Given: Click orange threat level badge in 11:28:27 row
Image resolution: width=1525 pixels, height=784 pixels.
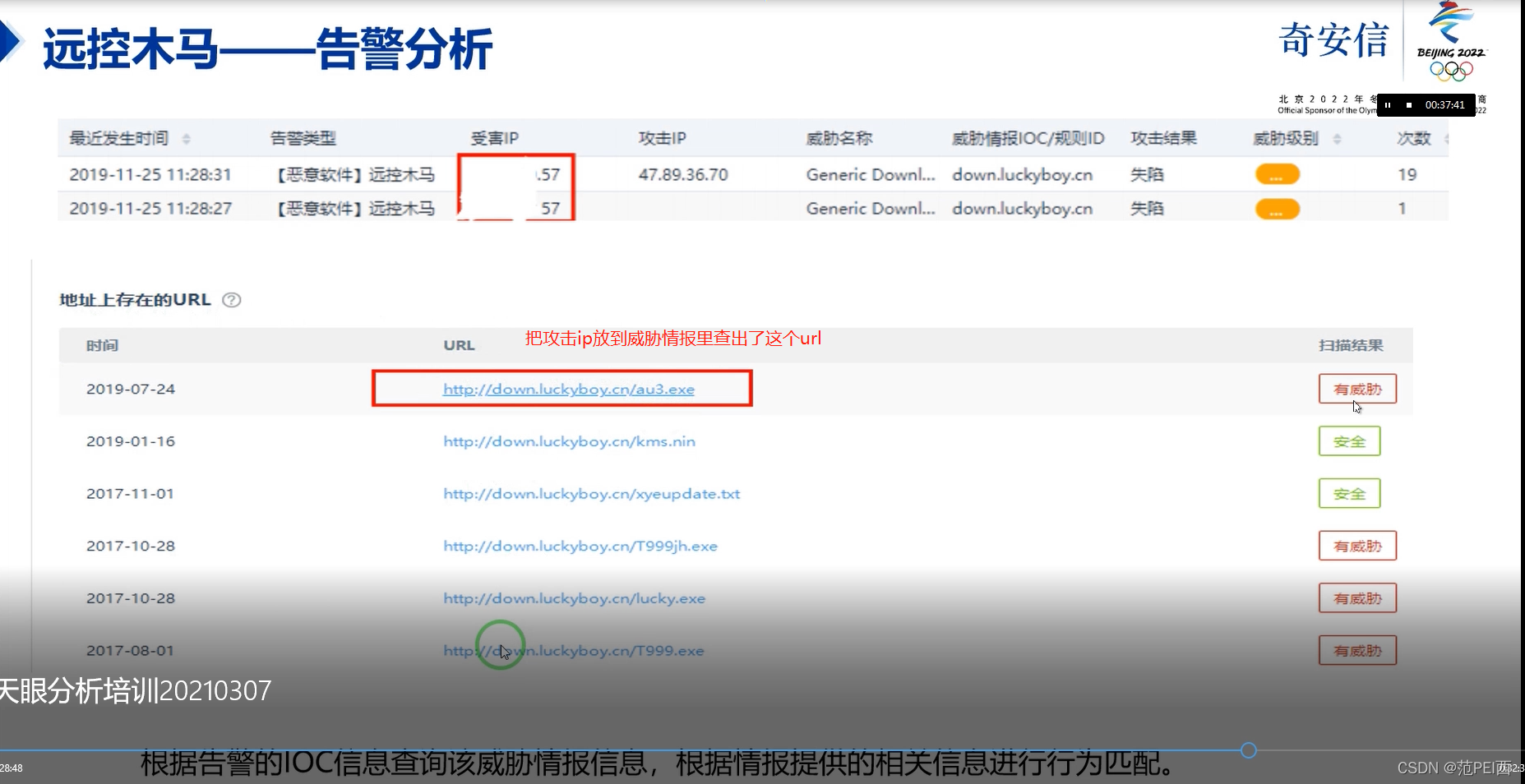Looking at the screenshot, I should tap(1278, 209).
